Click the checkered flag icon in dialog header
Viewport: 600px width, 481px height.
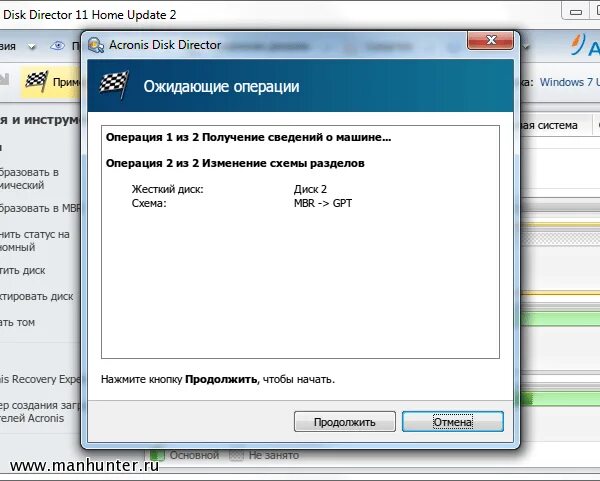114,85
